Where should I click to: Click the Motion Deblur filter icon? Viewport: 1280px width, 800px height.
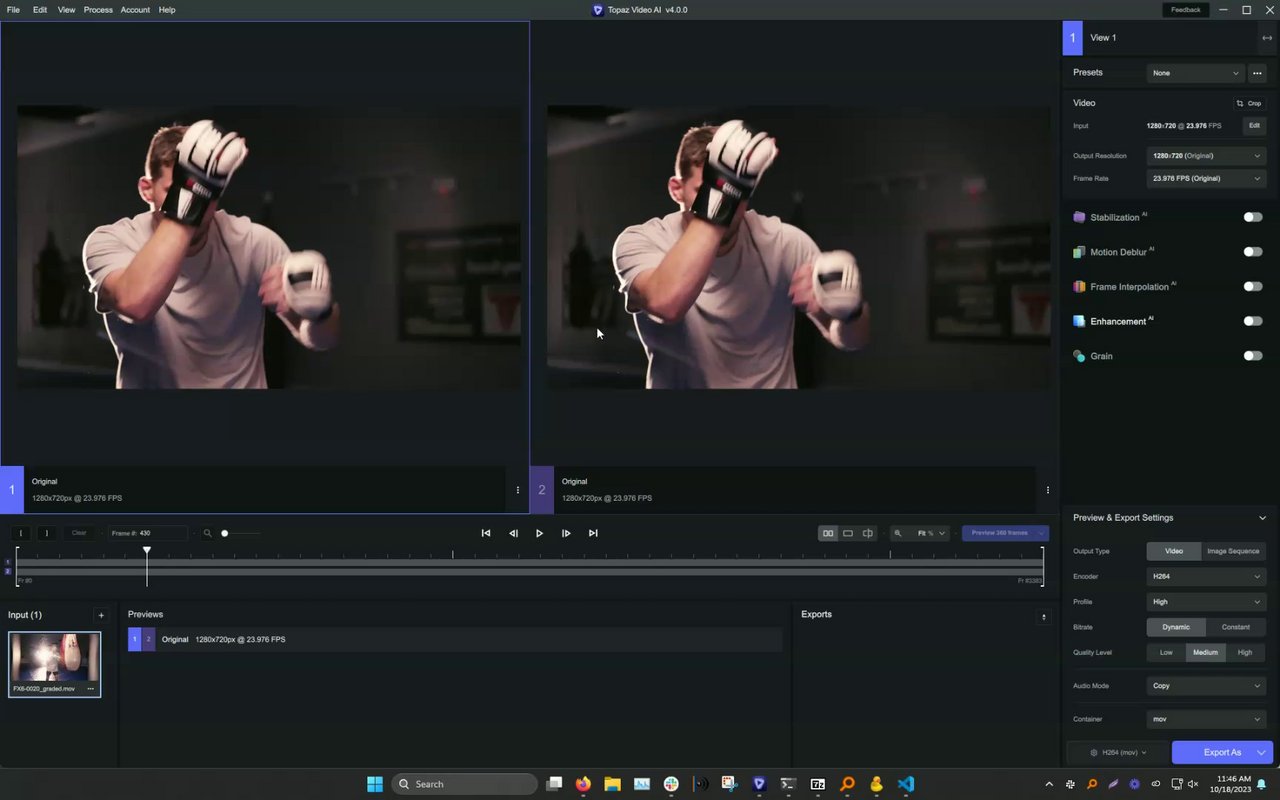tap(1079, 252)
